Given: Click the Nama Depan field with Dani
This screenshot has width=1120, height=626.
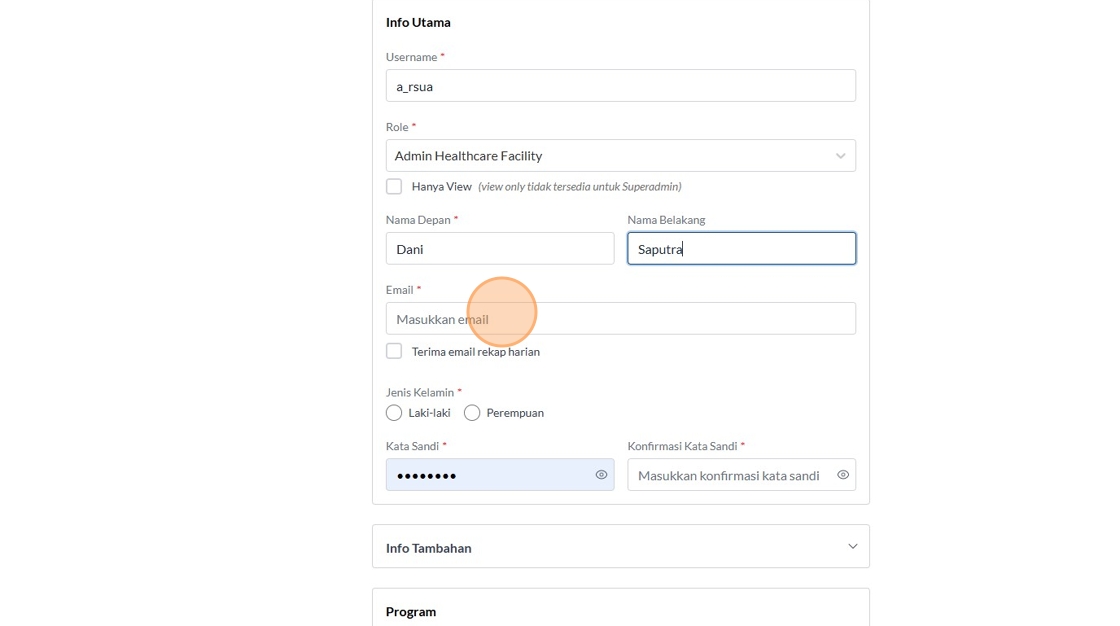Looking at the screenshot, I should click(x=500, y=249).
